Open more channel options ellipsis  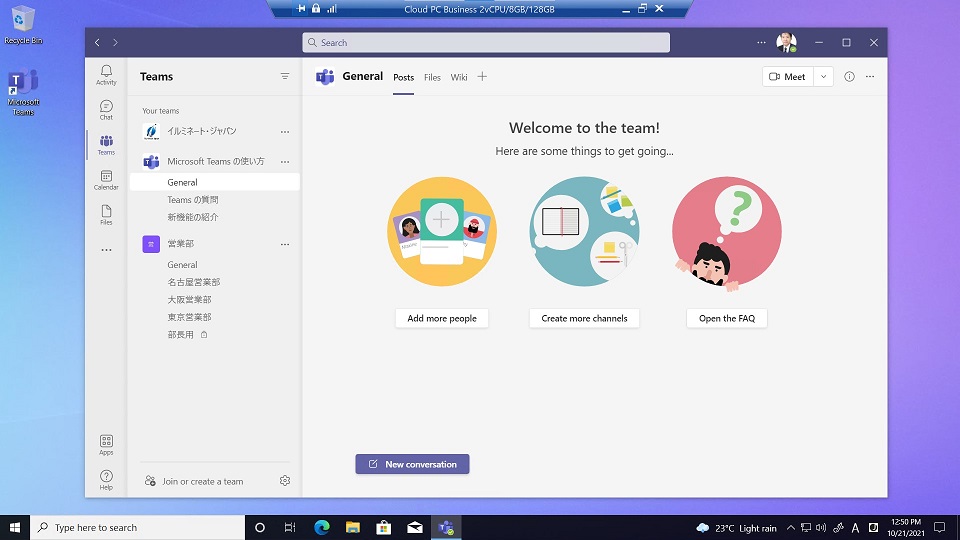870,77
